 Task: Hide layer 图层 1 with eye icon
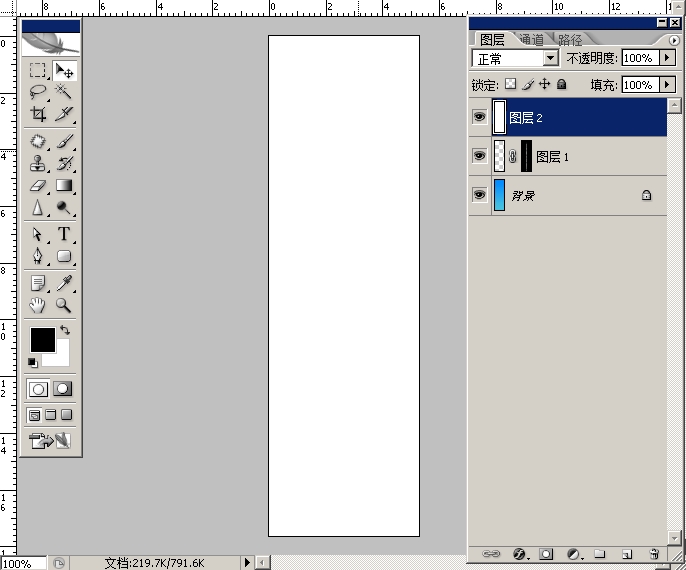(x=480, y=156)
